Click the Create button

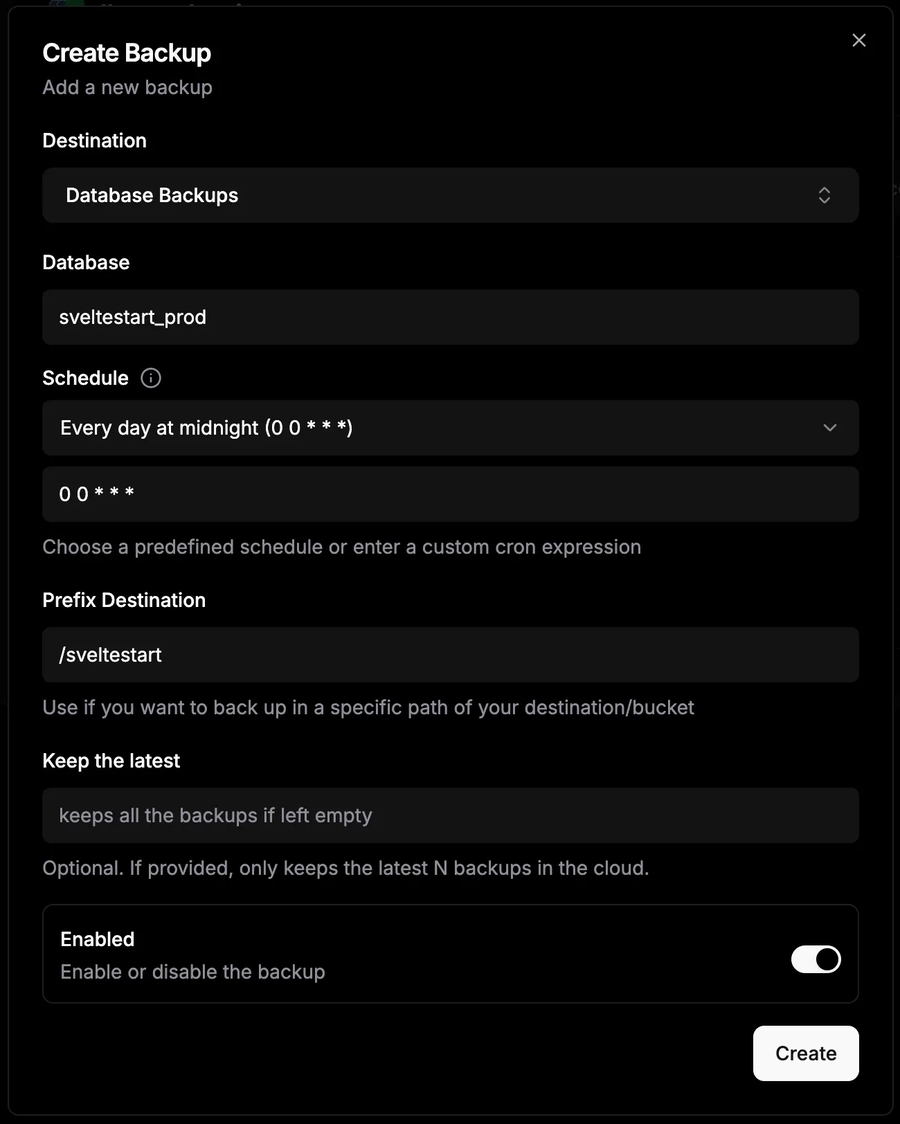click(x=805, y=1053)
